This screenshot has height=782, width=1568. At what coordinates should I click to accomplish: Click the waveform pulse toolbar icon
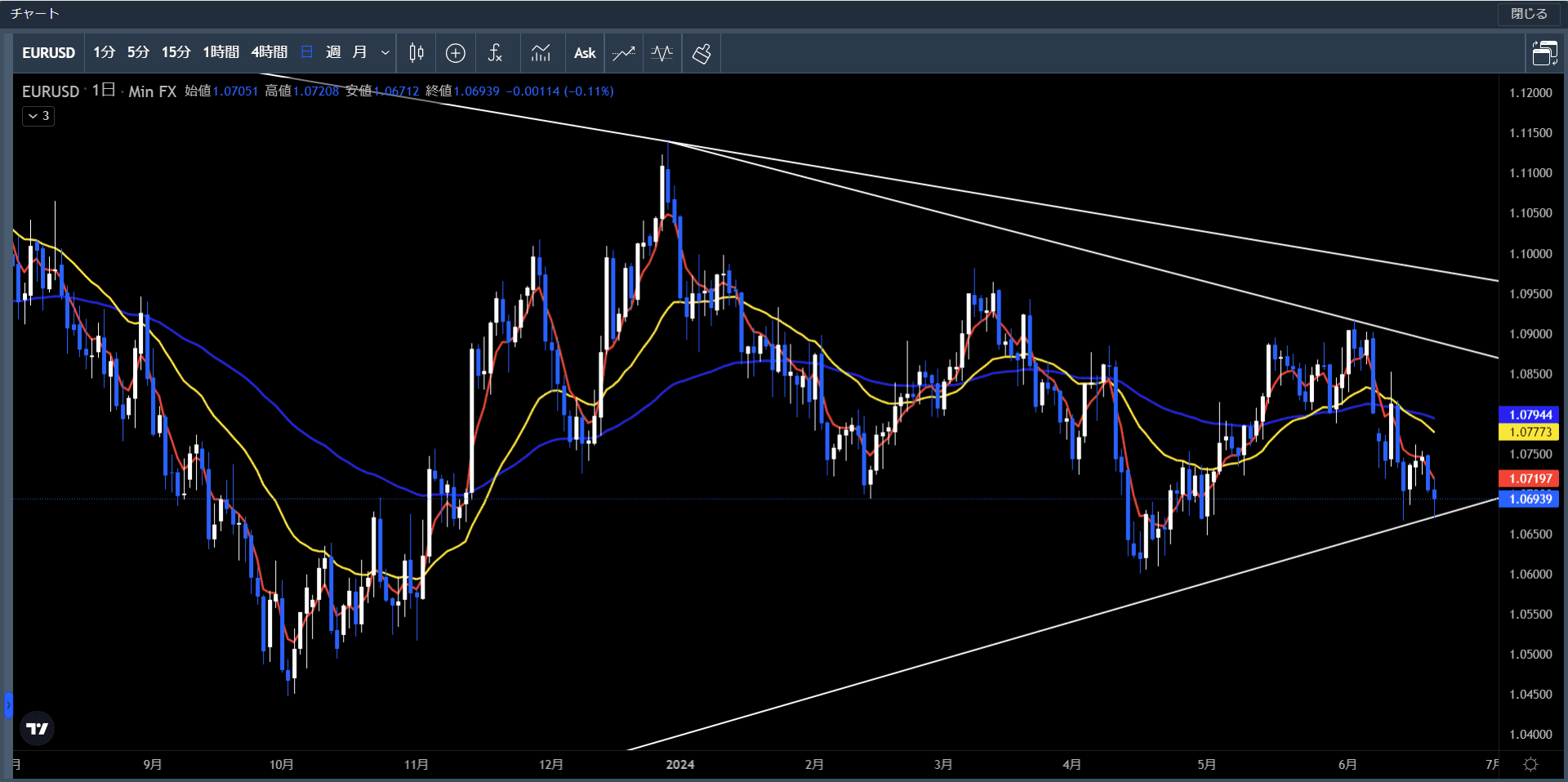click(662, 53)
